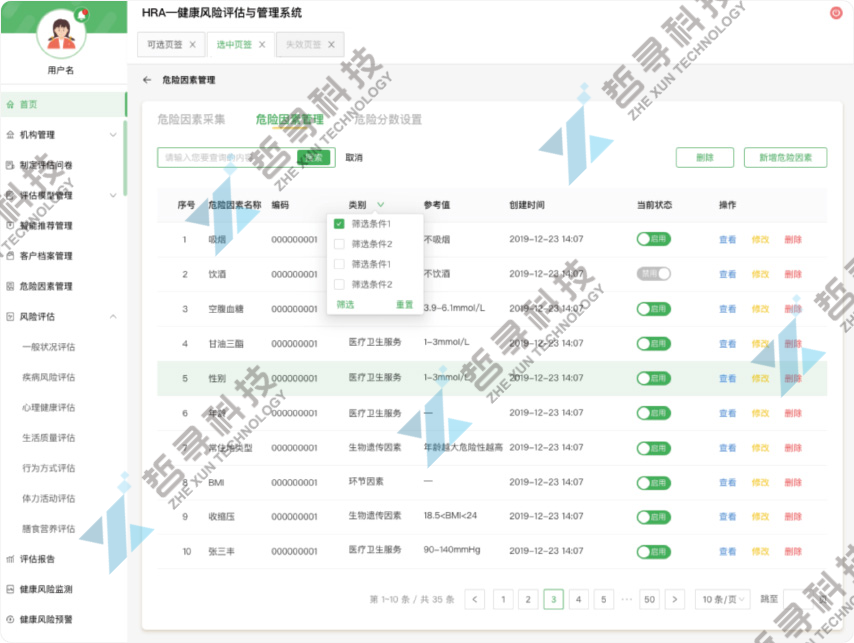Click 修改 in the 饮酒 row
The image size is (854, 643).
click(760, 274)
